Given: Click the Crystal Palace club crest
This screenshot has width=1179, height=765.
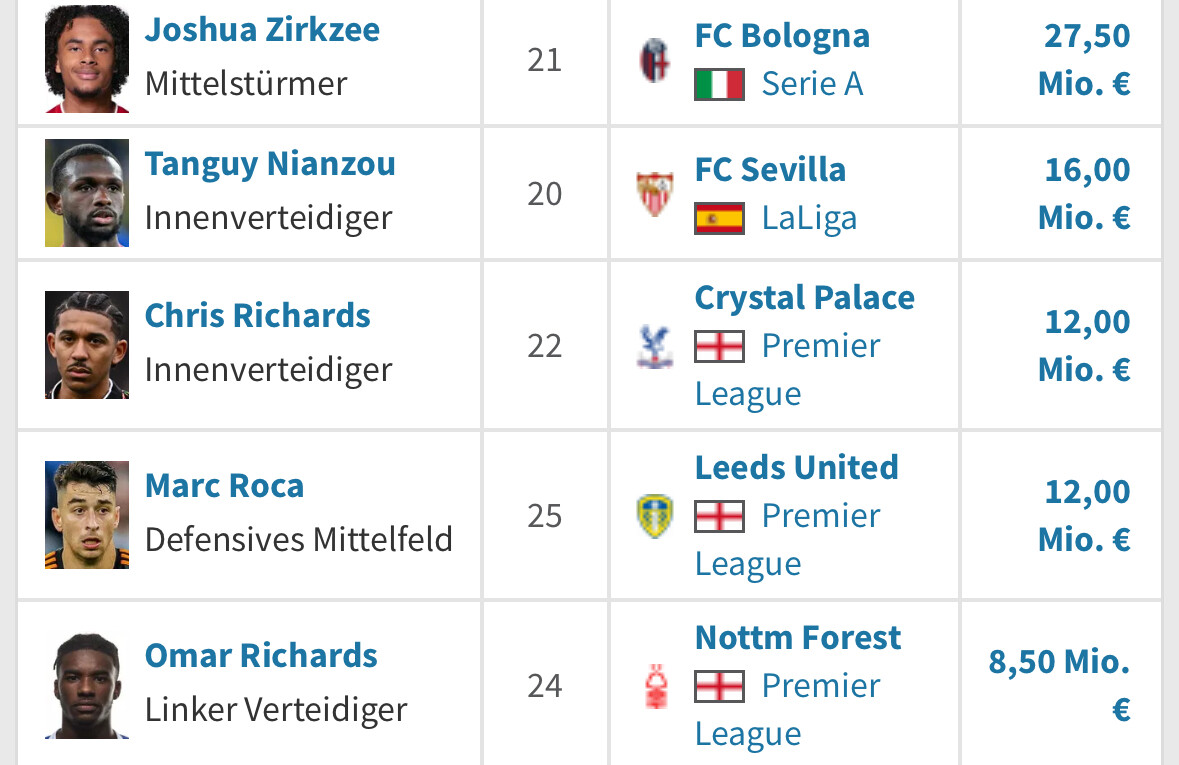Looking at the screenshot, I should coord(655,346).
